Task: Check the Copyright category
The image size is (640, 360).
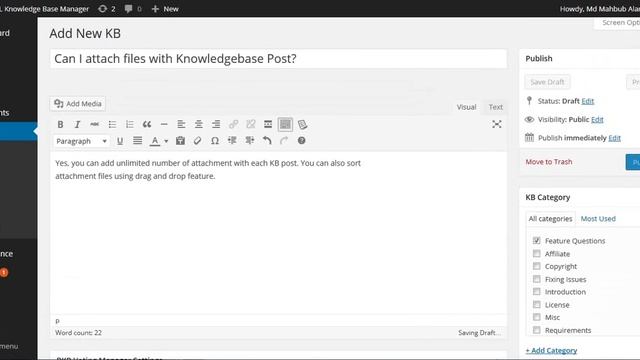Action: [536, 266]
